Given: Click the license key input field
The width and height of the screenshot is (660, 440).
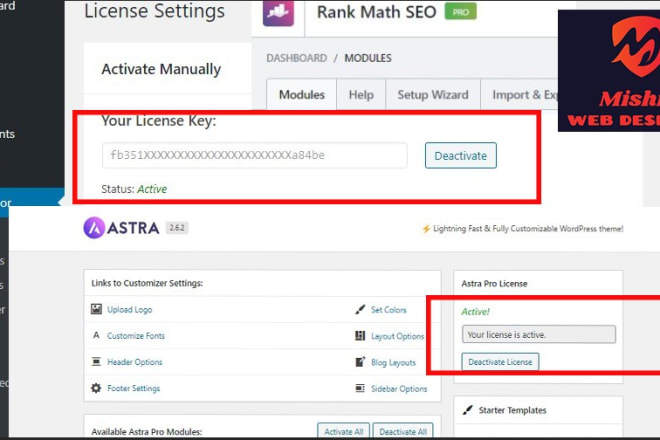Looking at the screenshot, I should pos(255,155).
